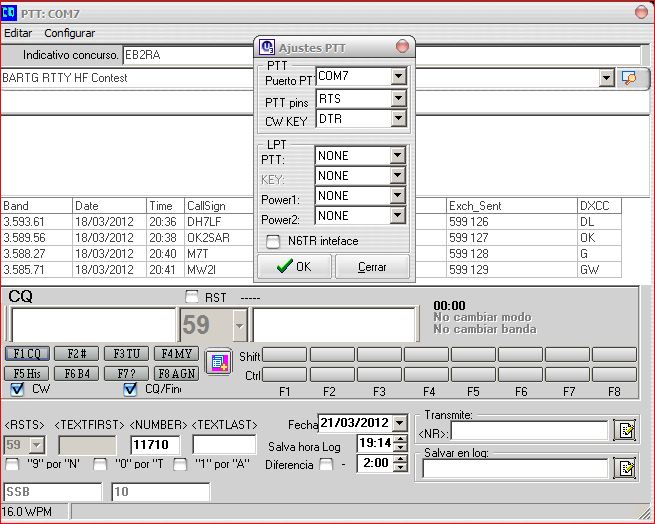Click the callsign entry field under CQ
The image size is (655, 524).
(94, 325)
